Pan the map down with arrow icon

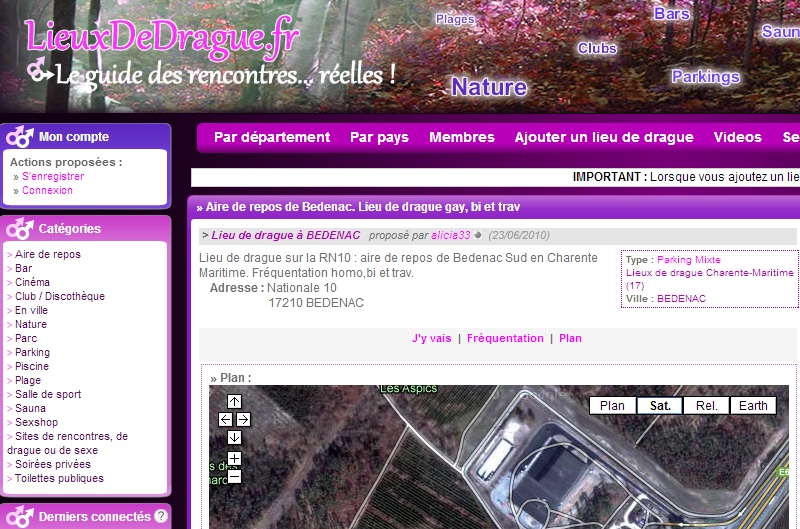point(234,437)
